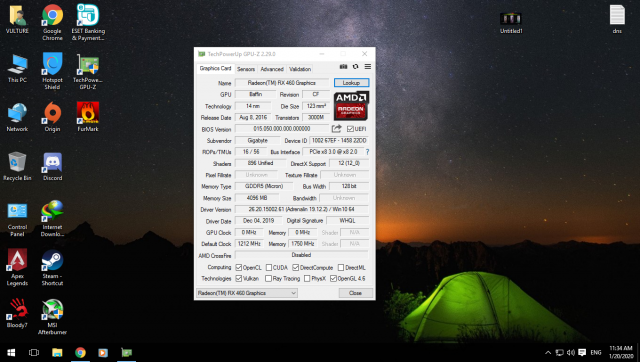Click the Subvendor Gigabyte field
The image size is (640, 362).
pos(258,140)
